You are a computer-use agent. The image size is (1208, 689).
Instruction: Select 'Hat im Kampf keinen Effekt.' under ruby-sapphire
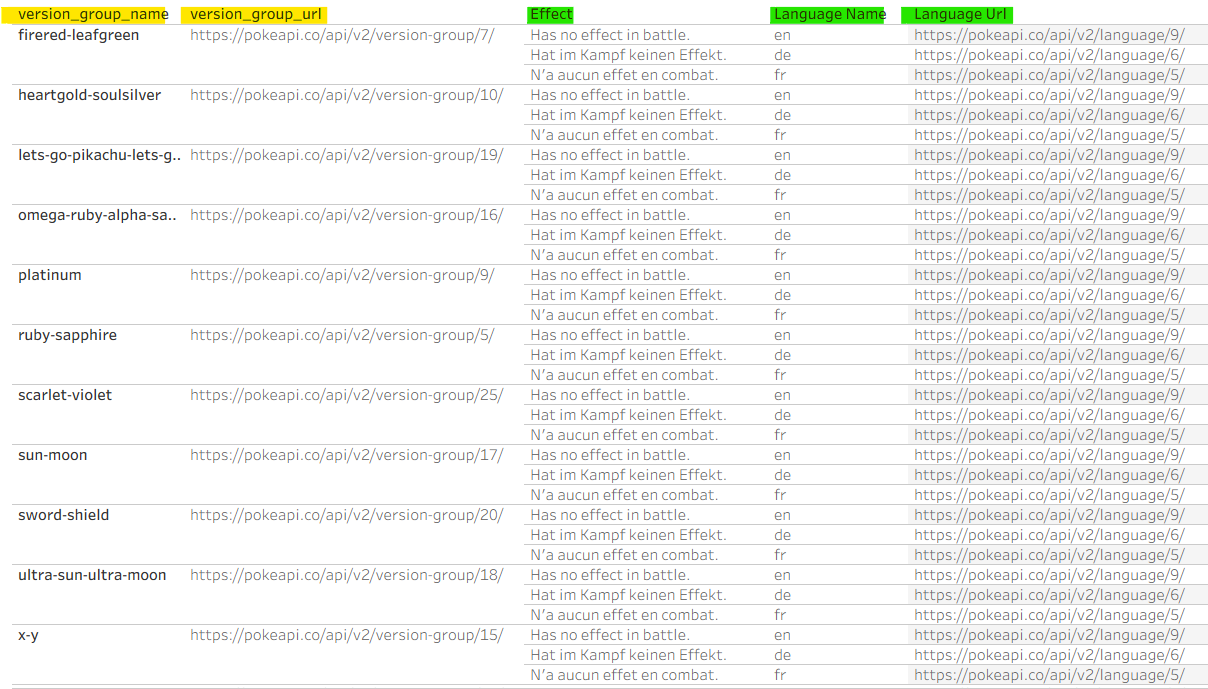coord(628,355)
